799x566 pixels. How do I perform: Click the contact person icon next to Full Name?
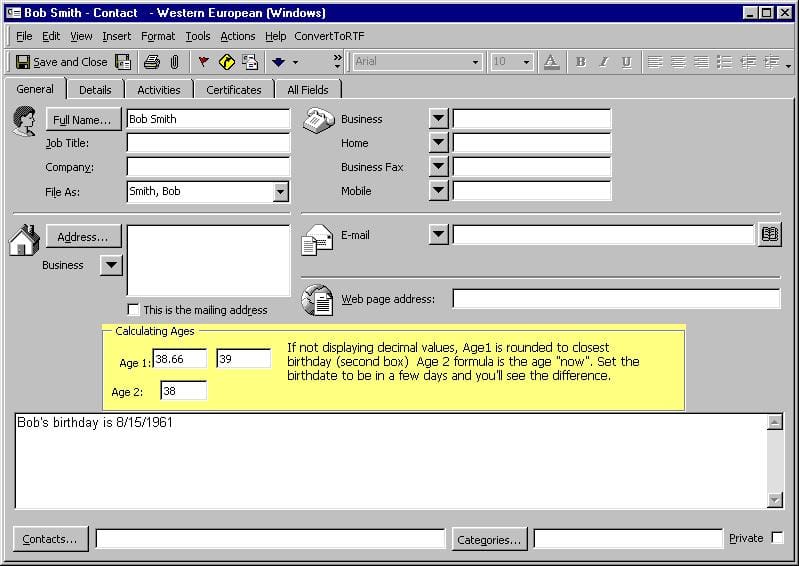[x=24, y=121]
